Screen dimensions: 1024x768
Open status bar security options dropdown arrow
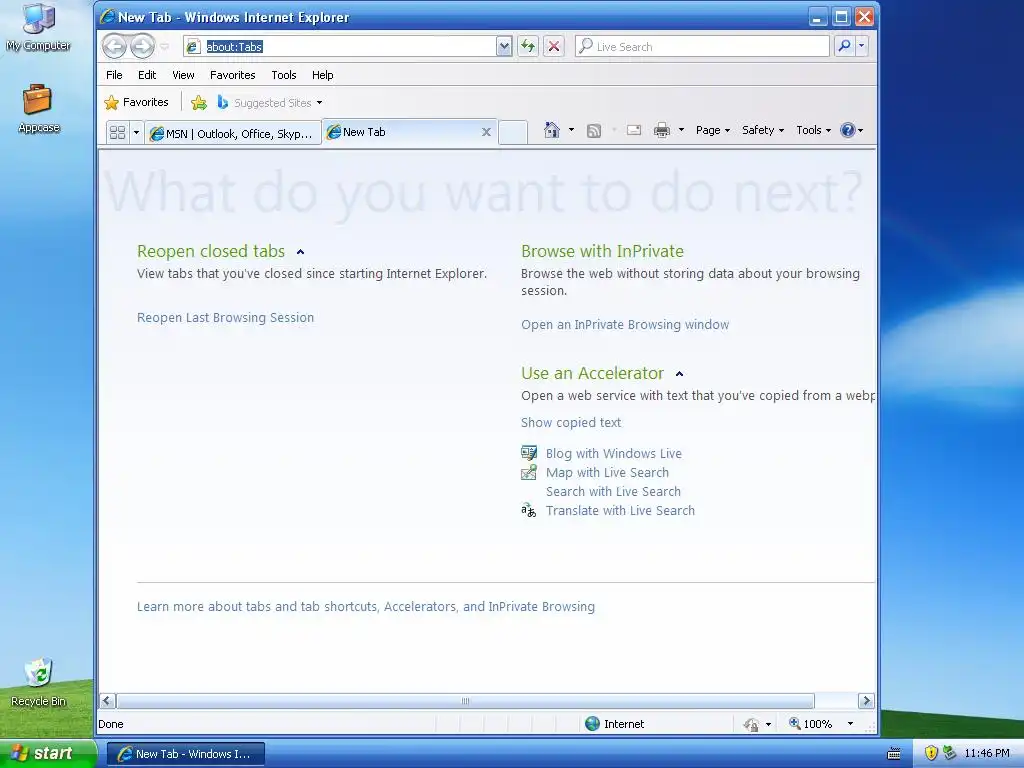coord(768,724)
